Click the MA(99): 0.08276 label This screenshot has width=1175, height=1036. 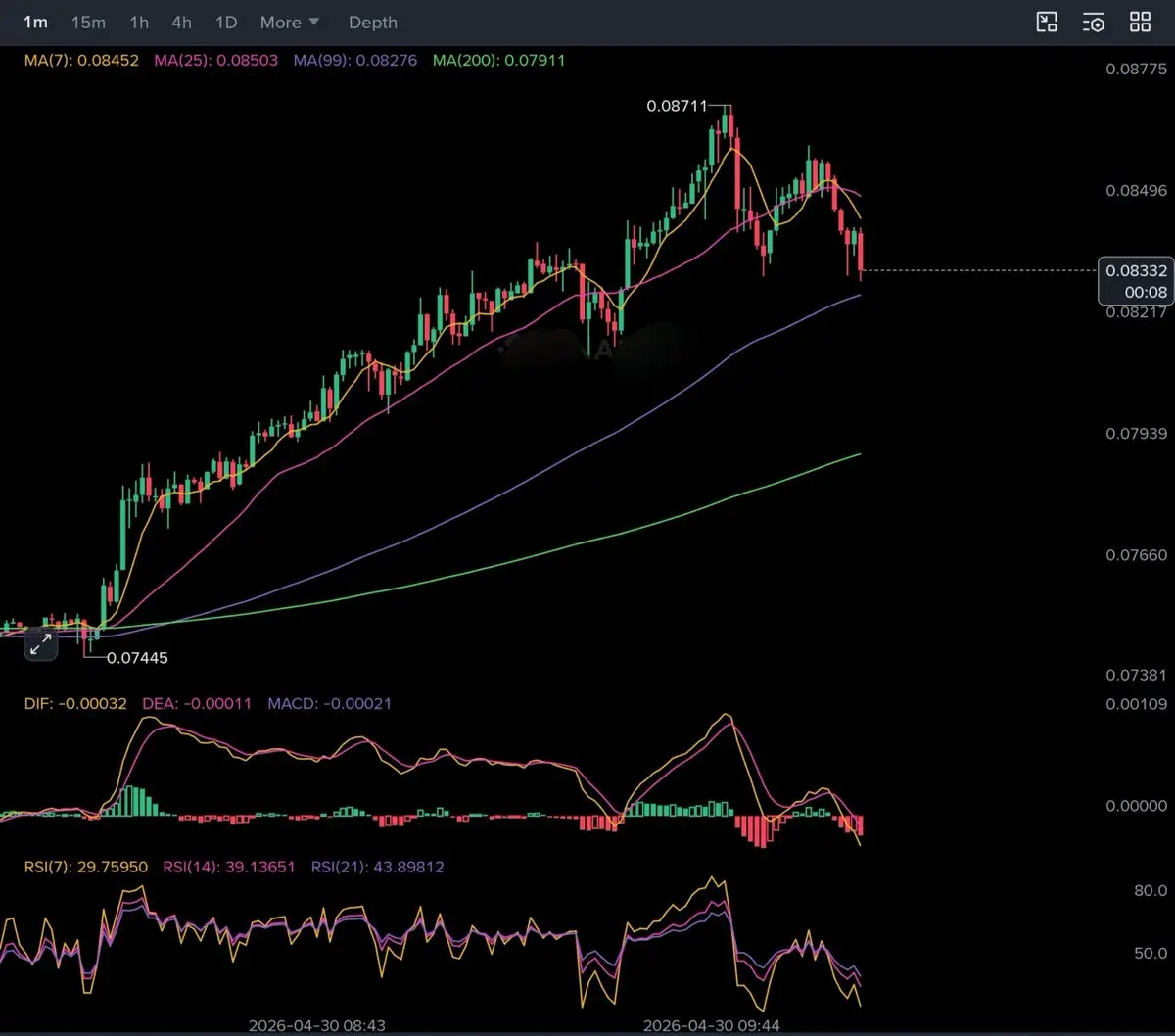354,60
